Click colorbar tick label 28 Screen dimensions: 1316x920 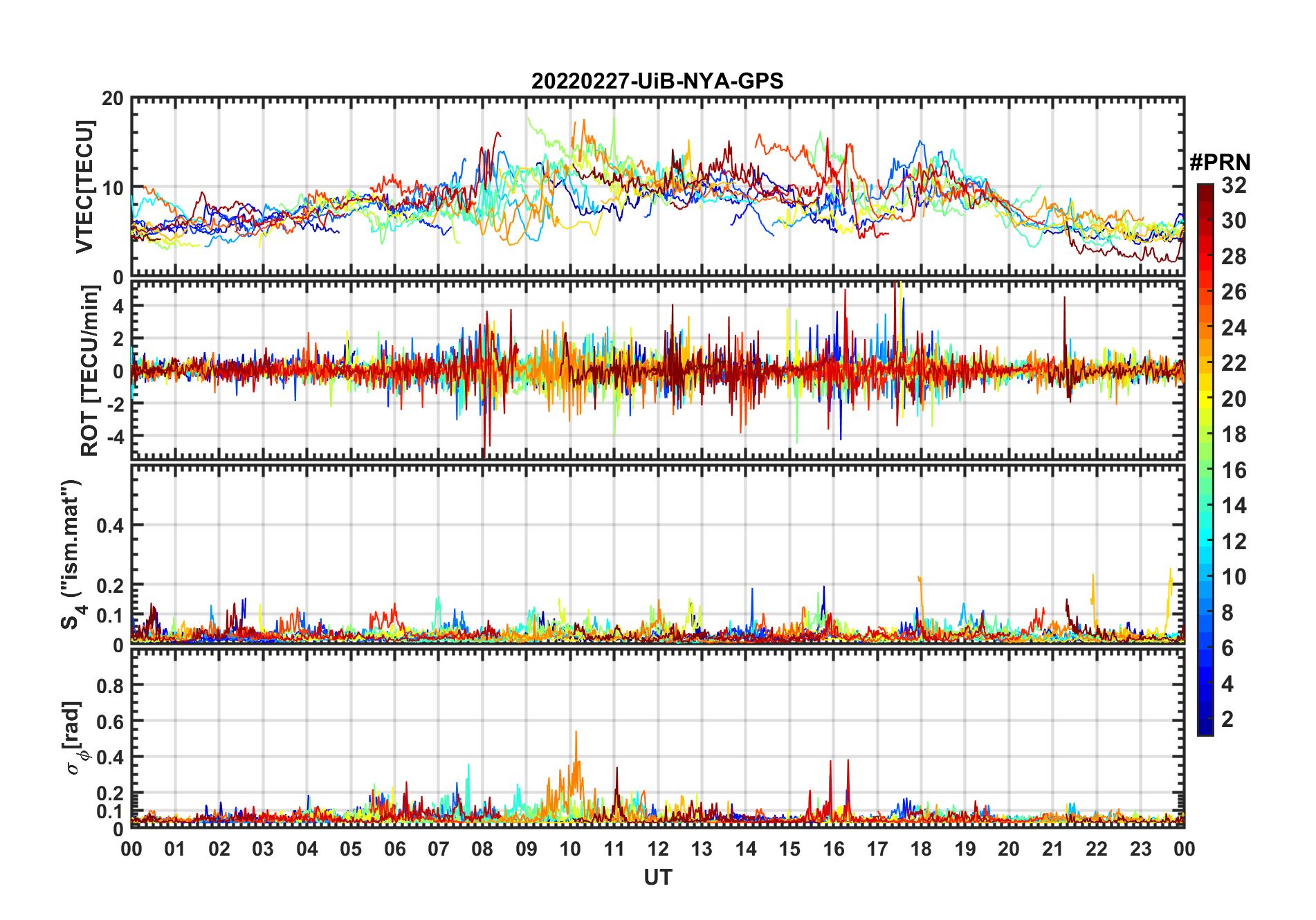pyautogui.click(x=1234, y=257)
